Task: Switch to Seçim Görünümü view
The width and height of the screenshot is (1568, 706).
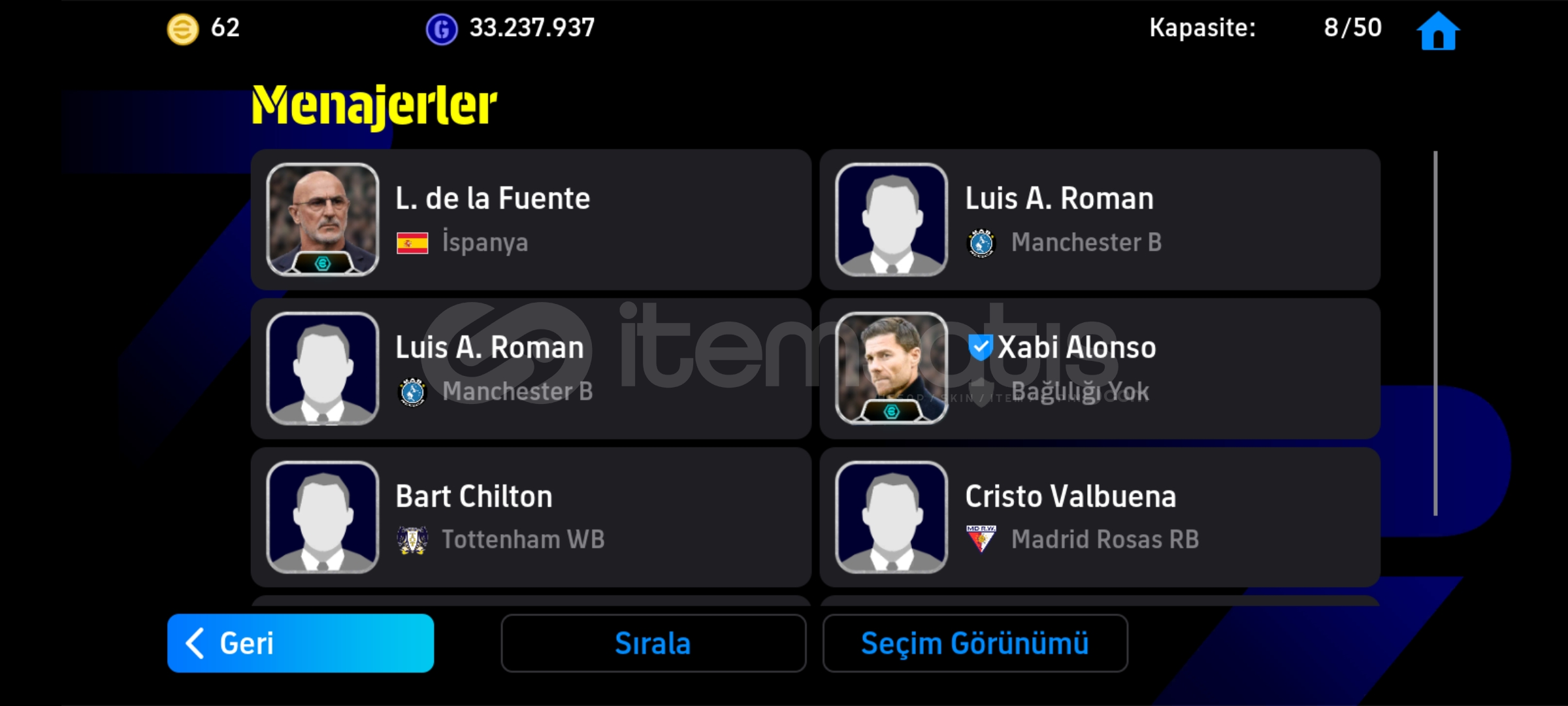Action: [975, 643]
